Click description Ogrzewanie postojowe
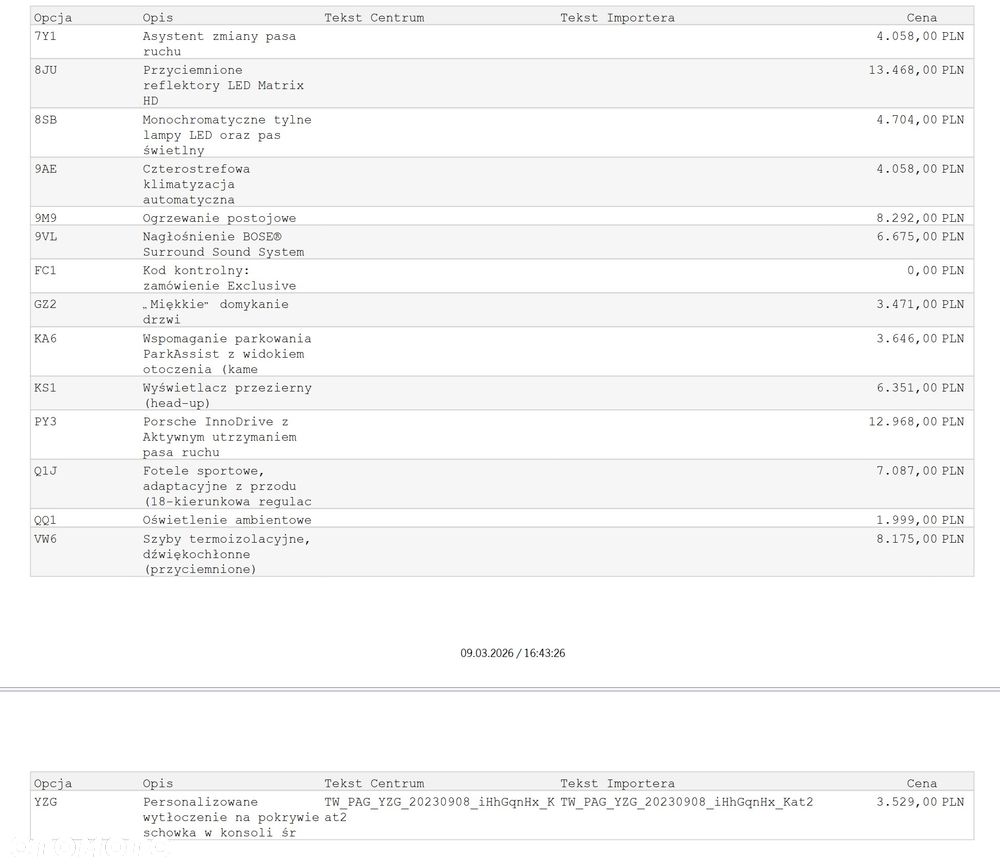The image size is (1000, 867). pyautogui.click(x=219, y=218)
